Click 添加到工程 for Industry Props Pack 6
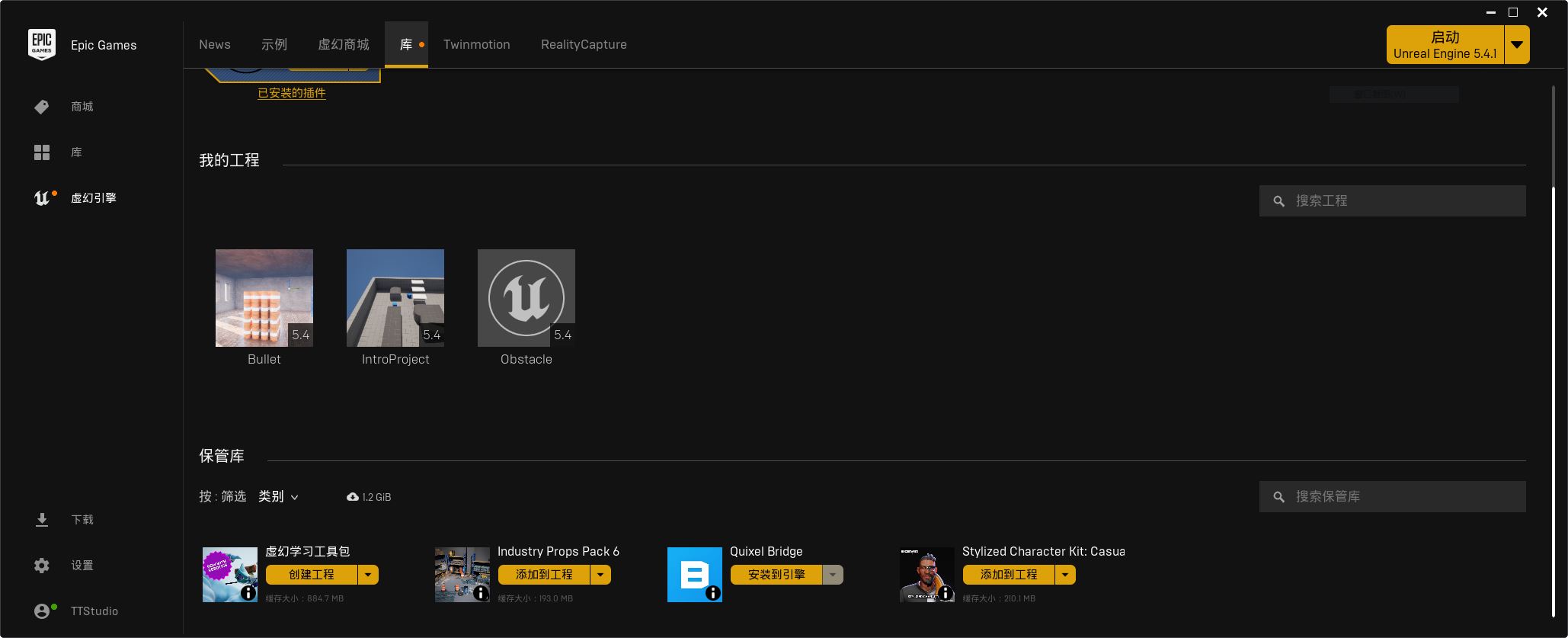This screenshot has height=638, width=1568. pyautogui.click(x=544, y=575)
